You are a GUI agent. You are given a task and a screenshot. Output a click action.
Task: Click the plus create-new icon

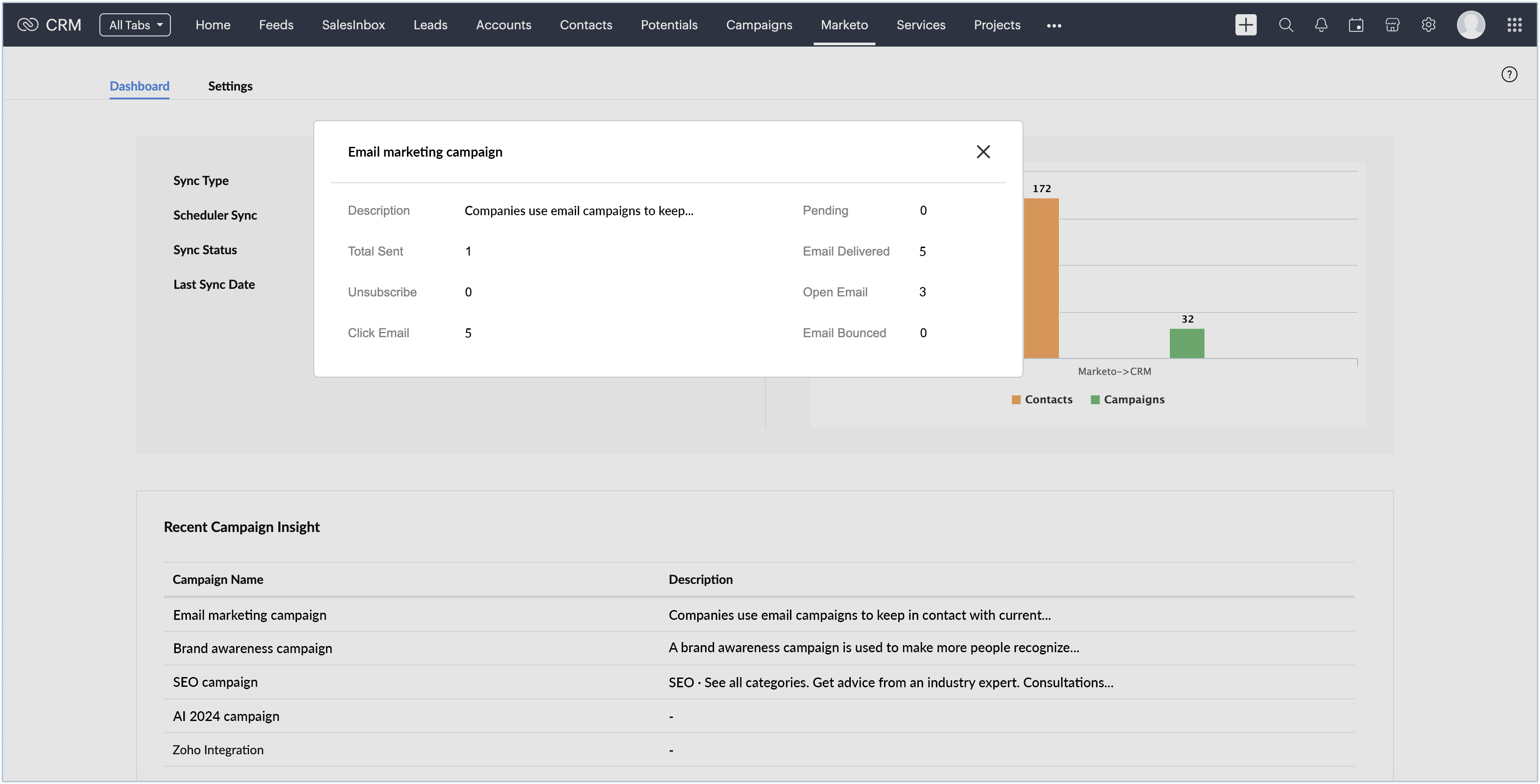pos(1245,25)
